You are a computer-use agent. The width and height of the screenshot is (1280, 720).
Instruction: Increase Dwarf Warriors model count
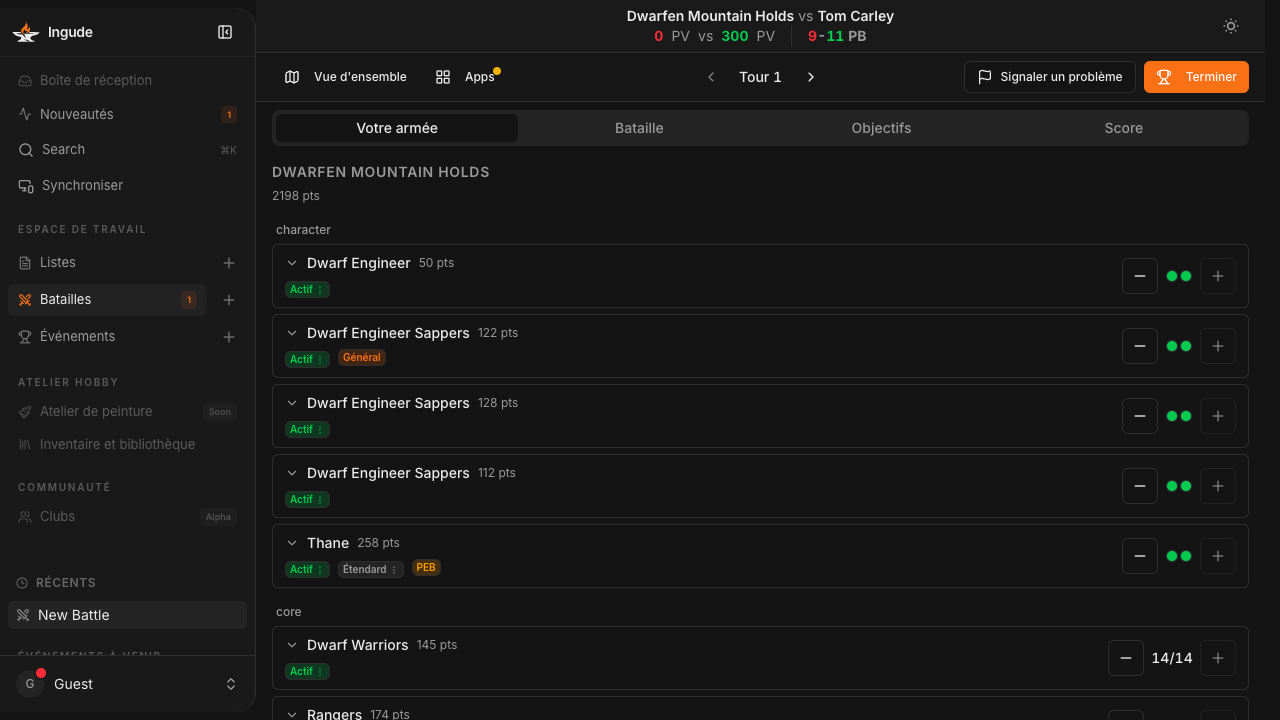[x=1218, y=658]
